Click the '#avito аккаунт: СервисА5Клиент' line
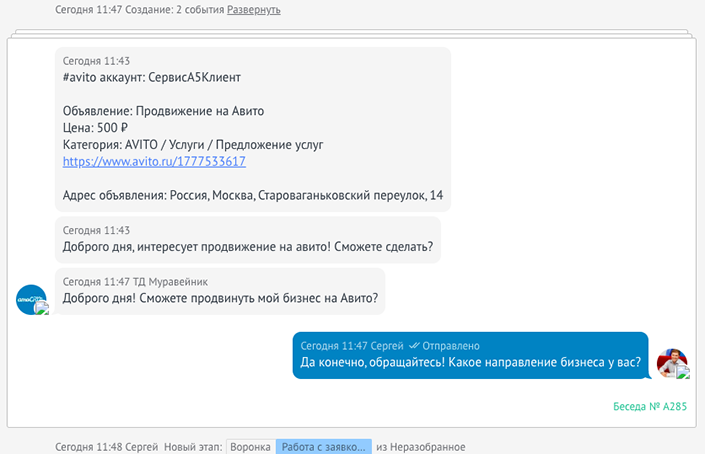The height and width of the screenshot is (454, 705). [x=152, y=77]
